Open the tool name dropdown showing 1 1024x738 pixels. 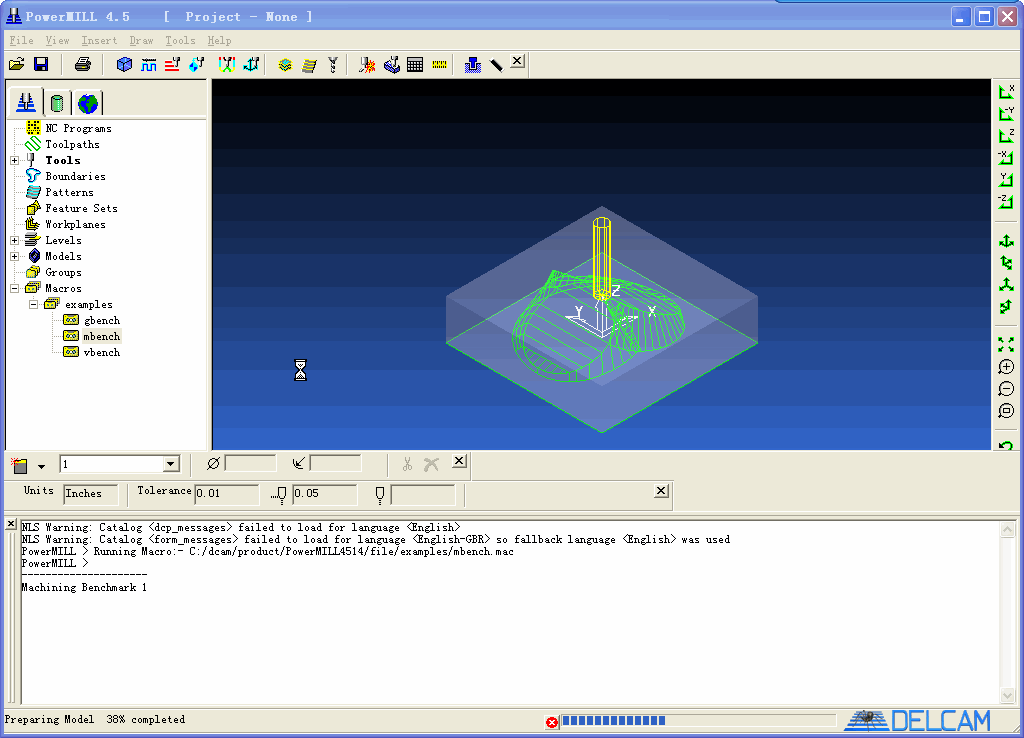point(171,464)
